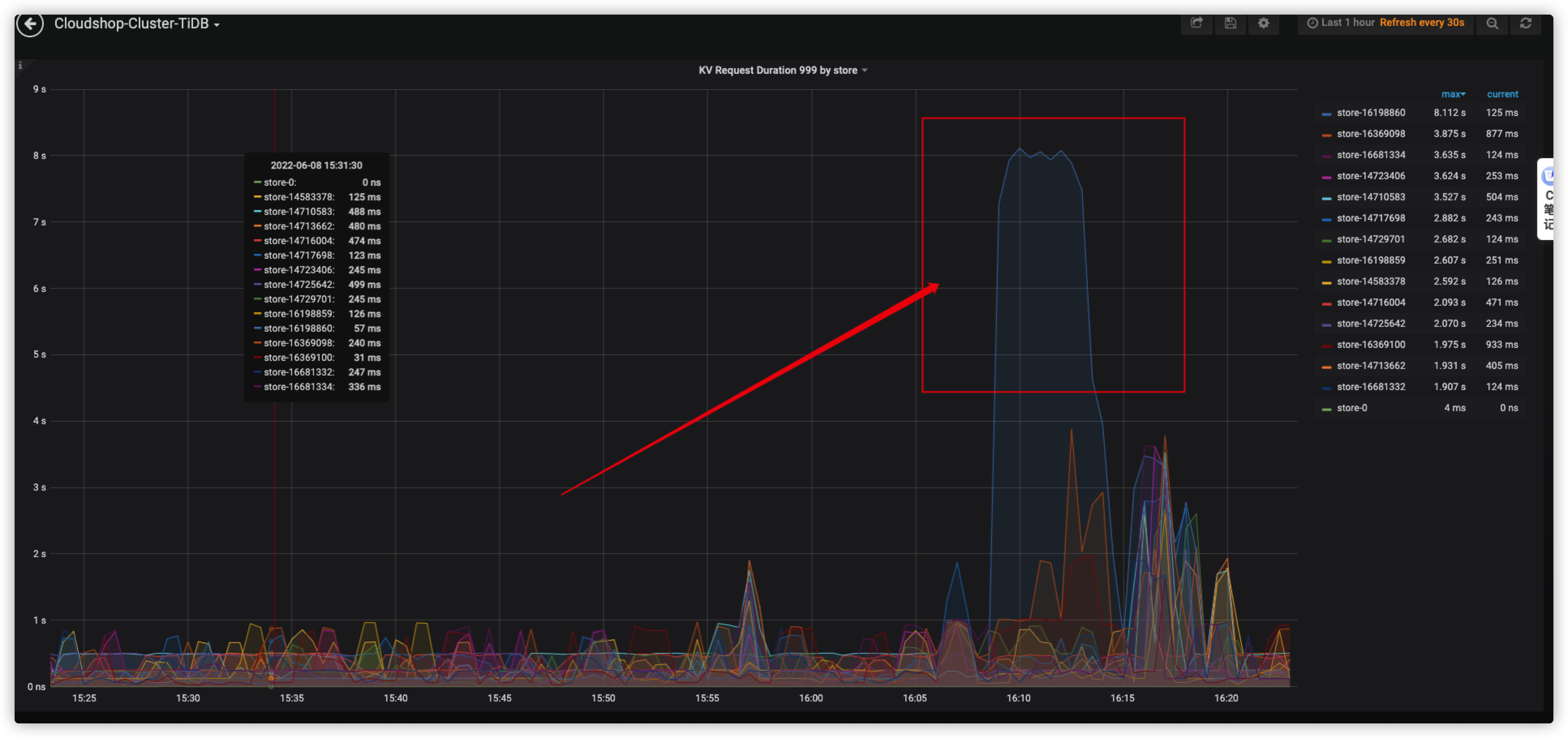Click the 877 ms current value

[1501, 134]
